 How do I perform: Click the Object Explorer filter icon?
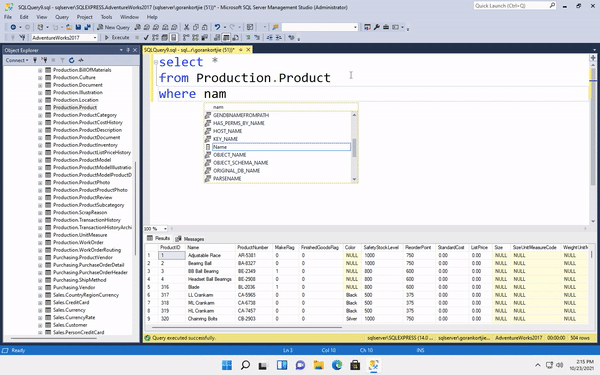[x=62, y=60]
